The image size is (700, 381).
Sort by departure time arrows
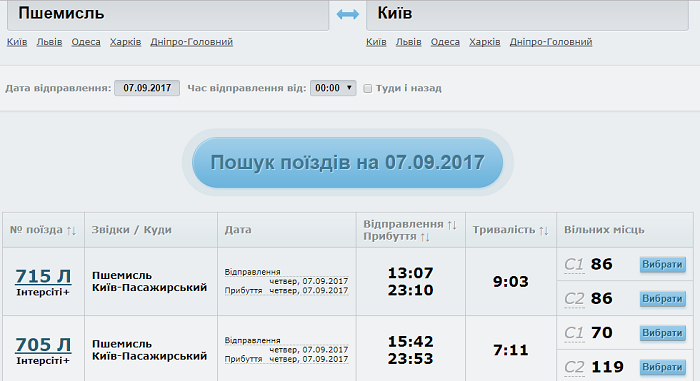coord(452,225)
